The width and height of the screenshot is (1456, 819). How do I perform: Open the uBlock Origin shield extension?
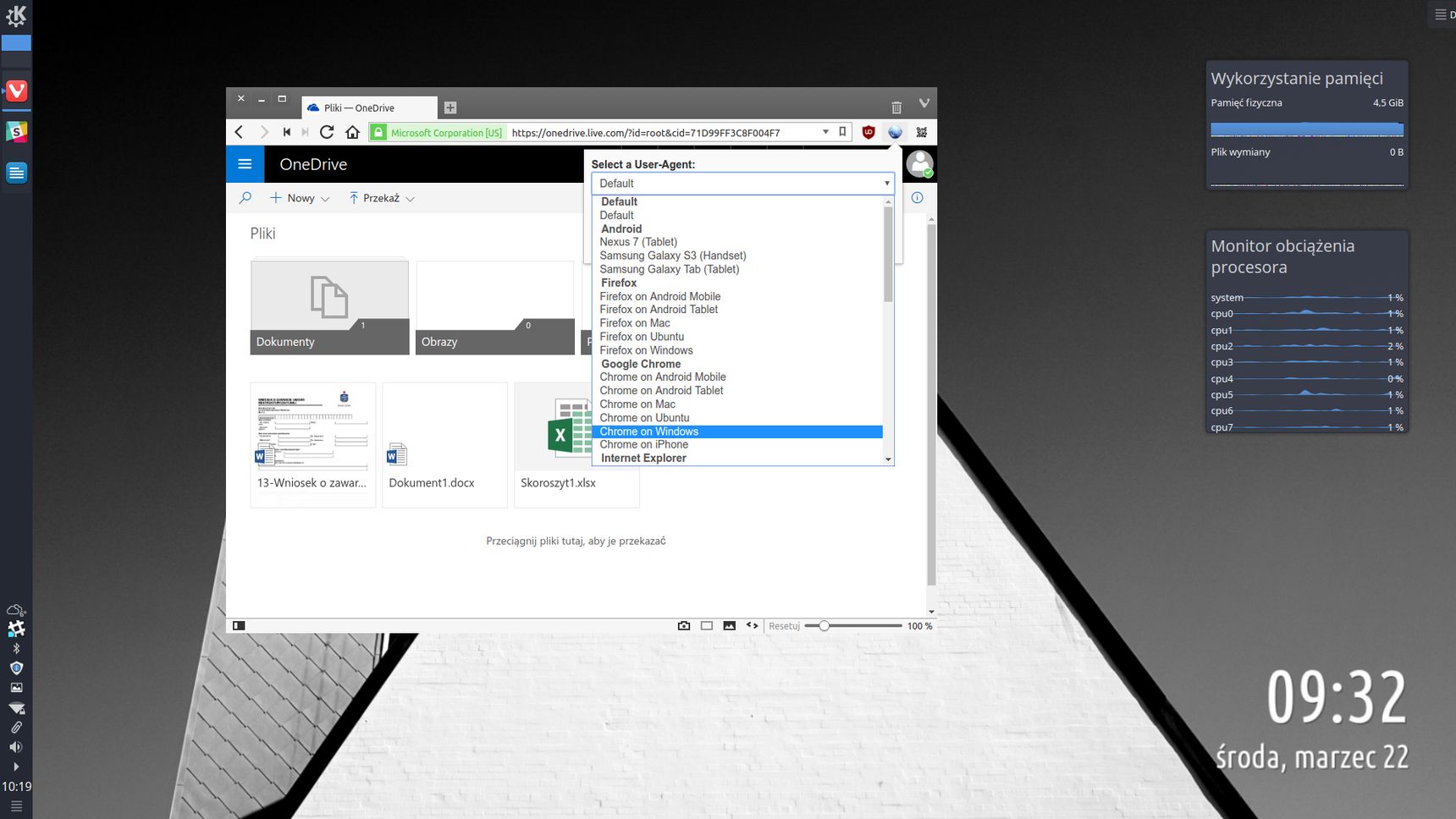coord(869,132)
